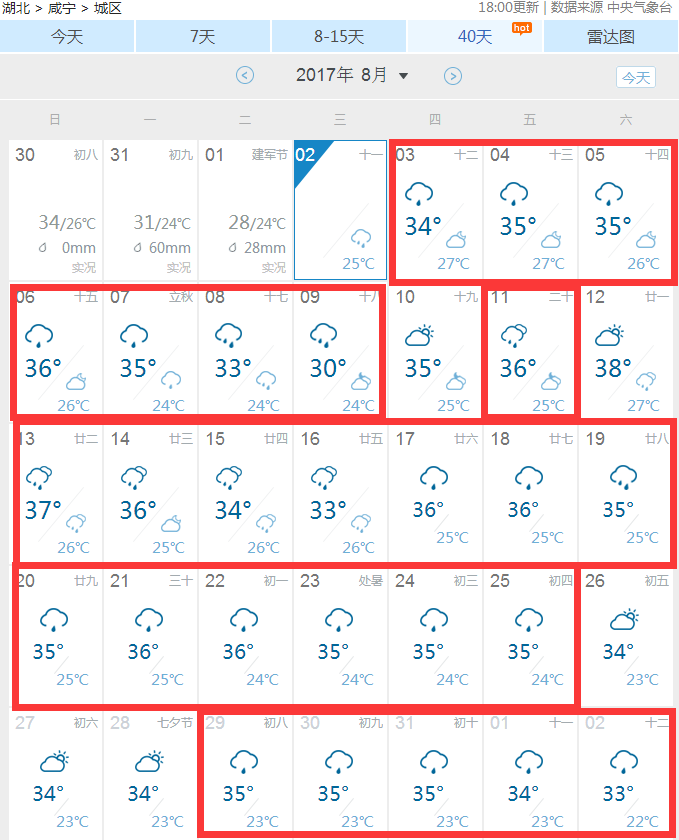Select the 建军节 August 01 cell
This screenshot has width=679, height=840.
245,210
